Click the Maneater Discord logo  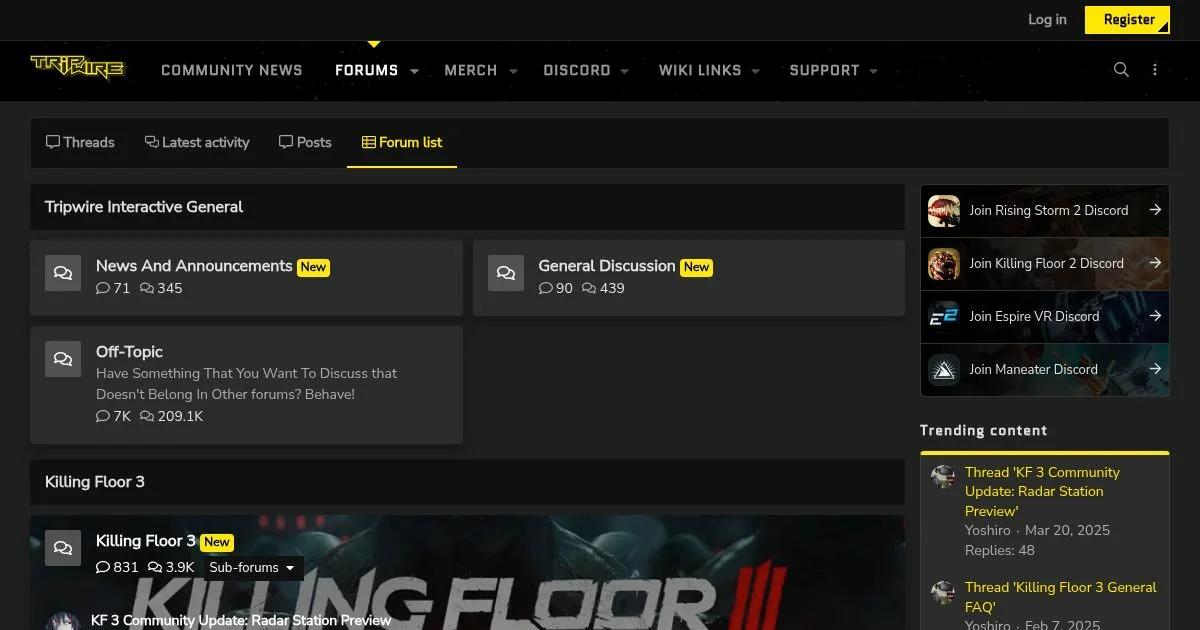pyautogui.click(x=944, y=370)
